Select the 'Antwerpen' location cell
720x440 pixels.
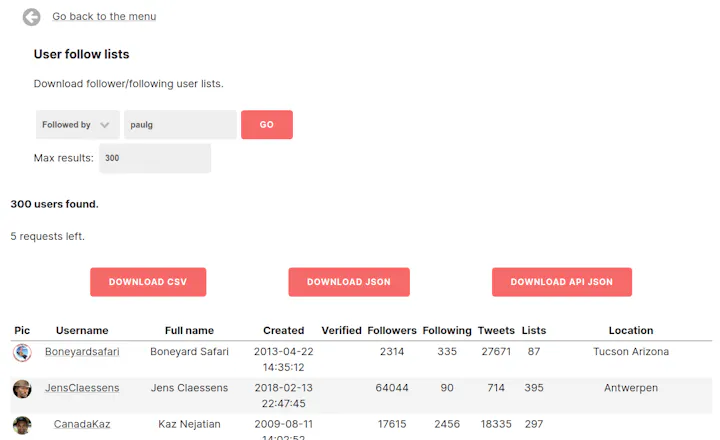point(631,388)
